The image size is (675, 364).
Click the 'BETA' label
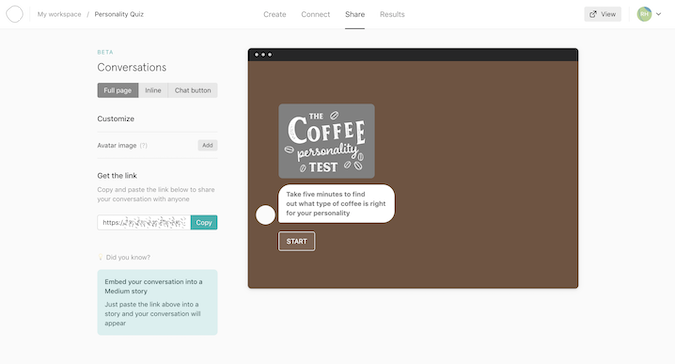point(105,52)
